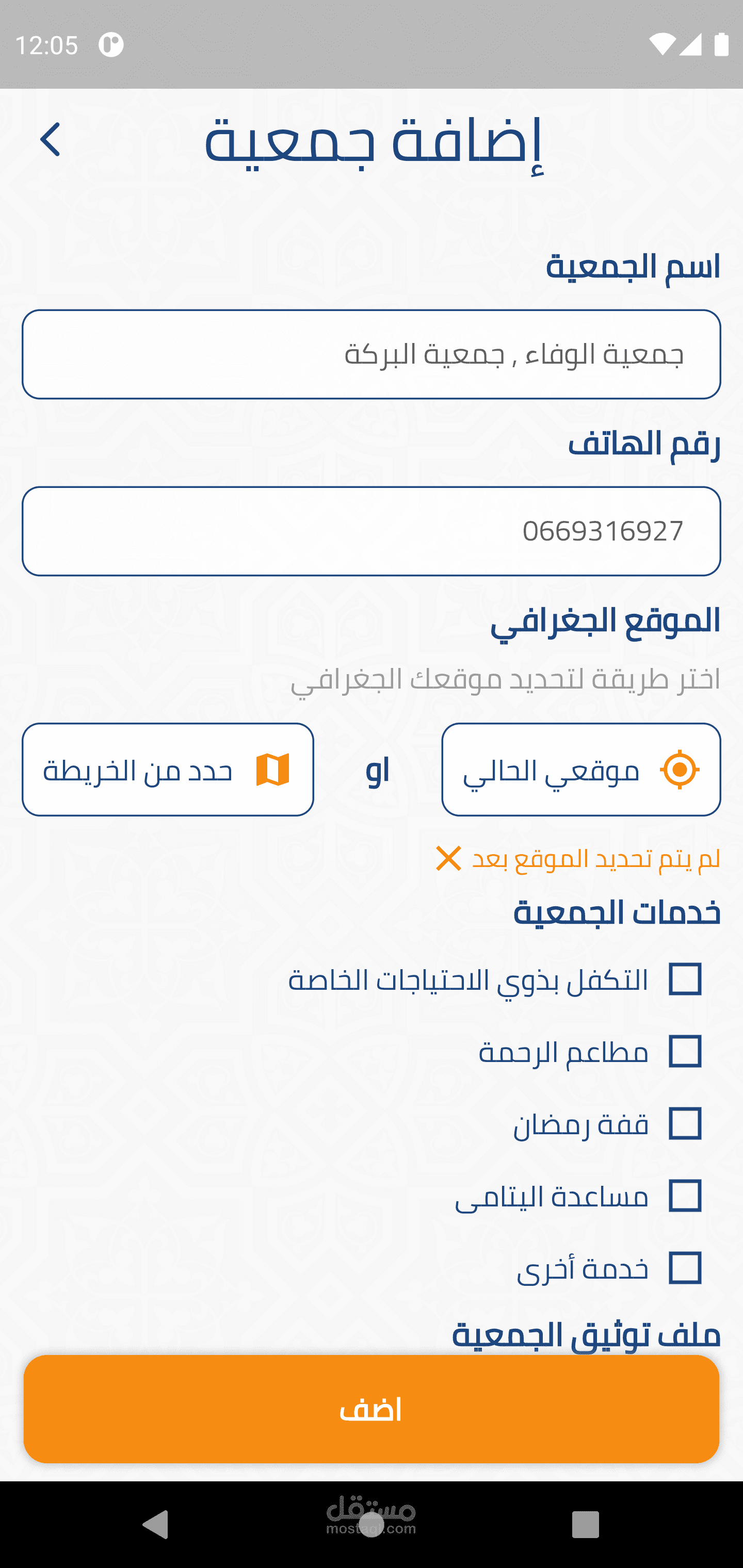Tap the battery icon in status bar
The width and height of the screenshot is (743, 1568).
pos(721,44)
